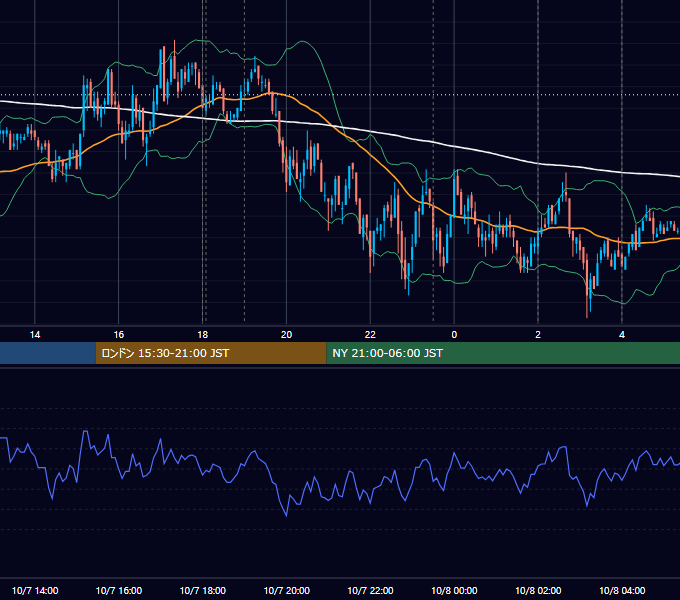Screen dimensions: 680x600
Task: Click the 10/7 18:00 date label
Action: [x=203, y=590]
